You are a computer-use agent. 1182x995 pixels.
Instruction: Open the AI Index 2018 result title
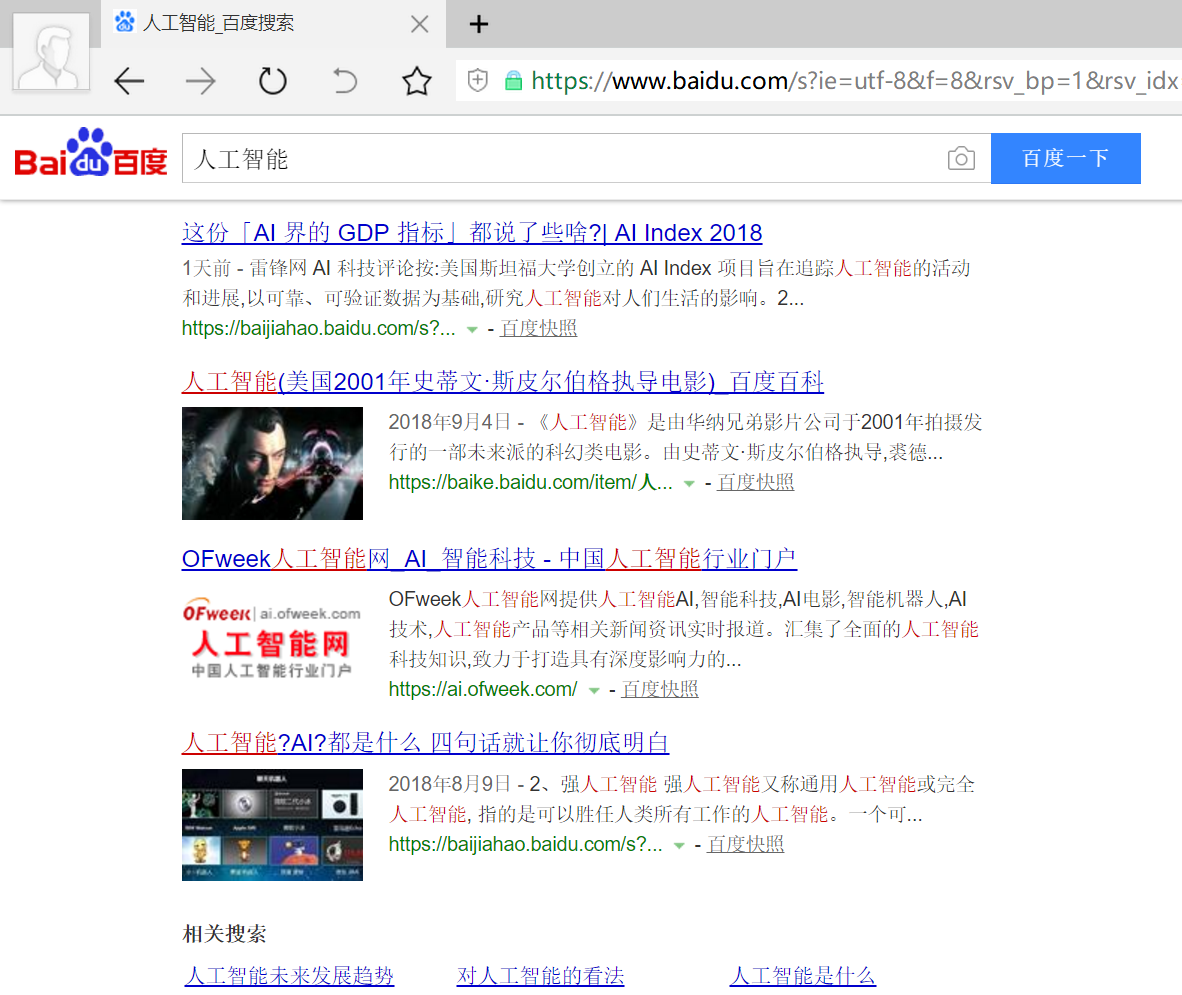pos(472,233)
